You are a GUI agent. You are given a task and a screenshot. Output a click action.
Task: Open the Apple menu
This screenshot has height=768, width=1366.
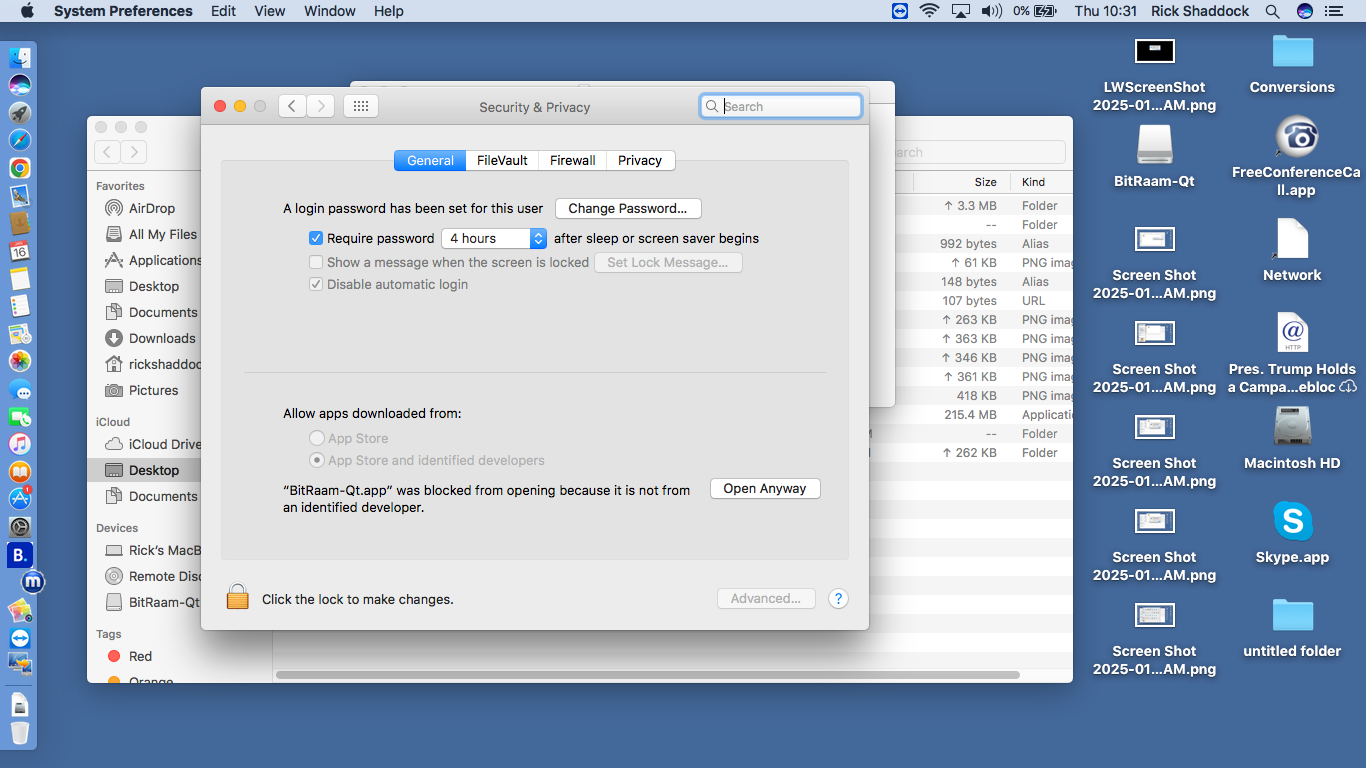[27, 11]
